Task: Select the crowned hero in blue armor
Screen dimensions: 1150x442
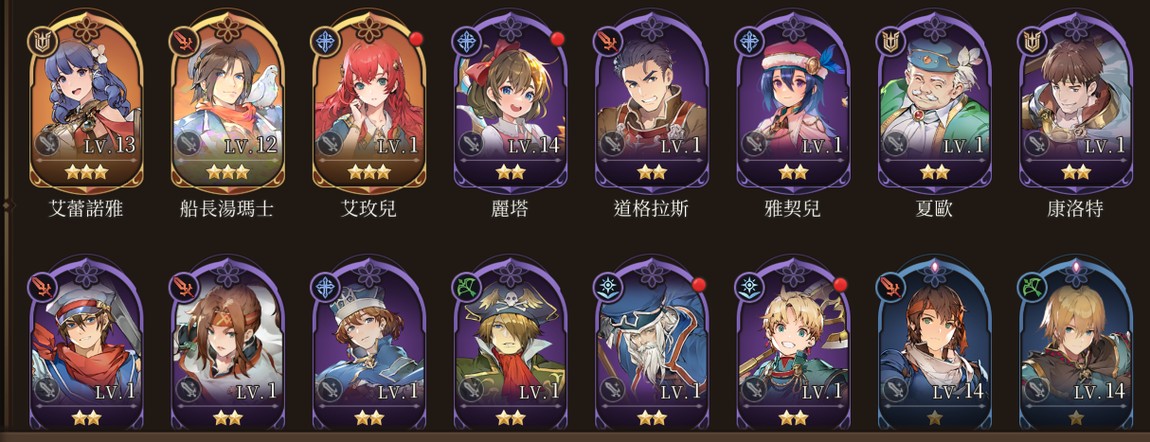Action: pos(369,343)
